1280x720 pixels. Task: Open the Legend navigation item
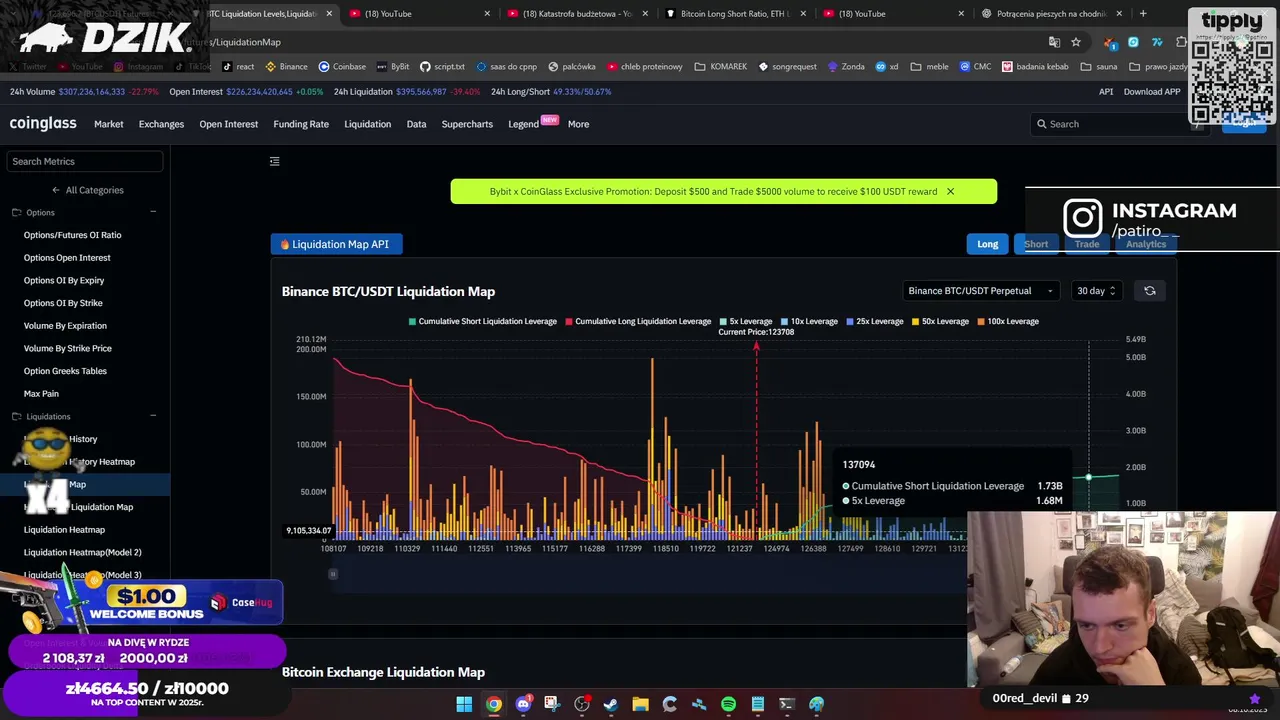pos(523,124)
